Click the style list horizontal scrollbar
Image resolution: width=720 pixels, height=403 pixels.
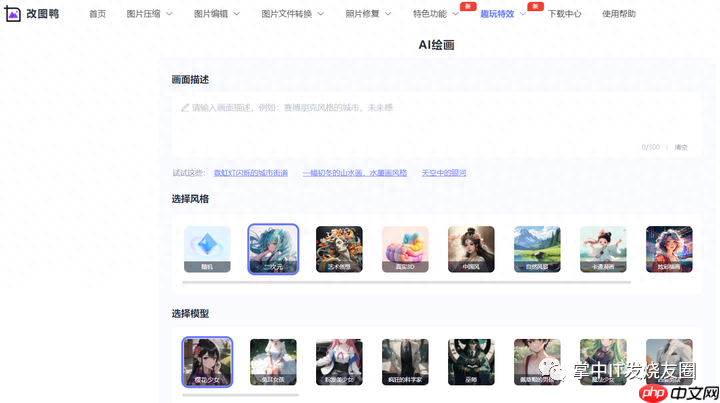(406, 282)
